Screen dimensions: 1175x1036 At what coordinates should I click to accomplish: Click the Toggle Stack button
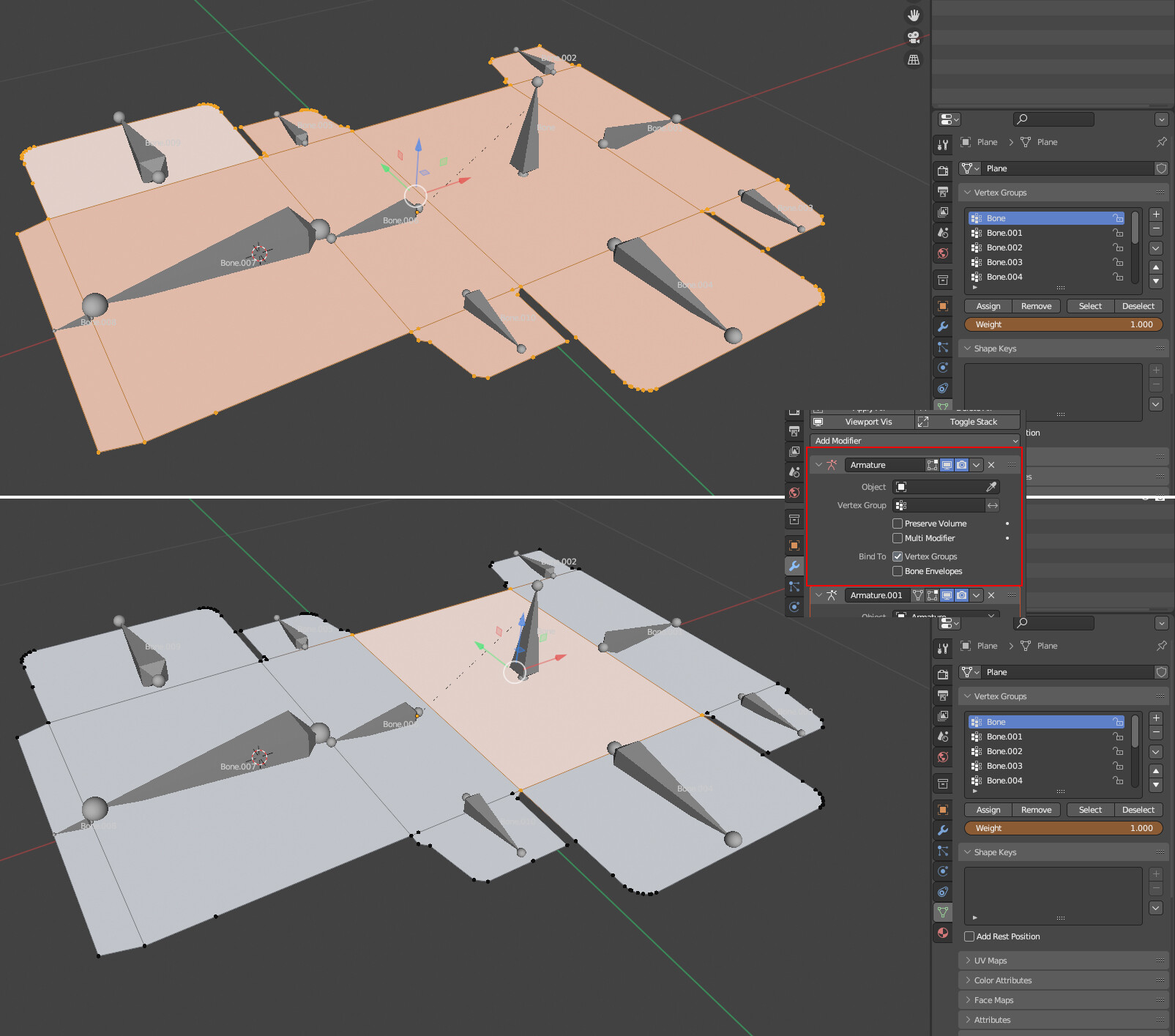tap(967, 422)
